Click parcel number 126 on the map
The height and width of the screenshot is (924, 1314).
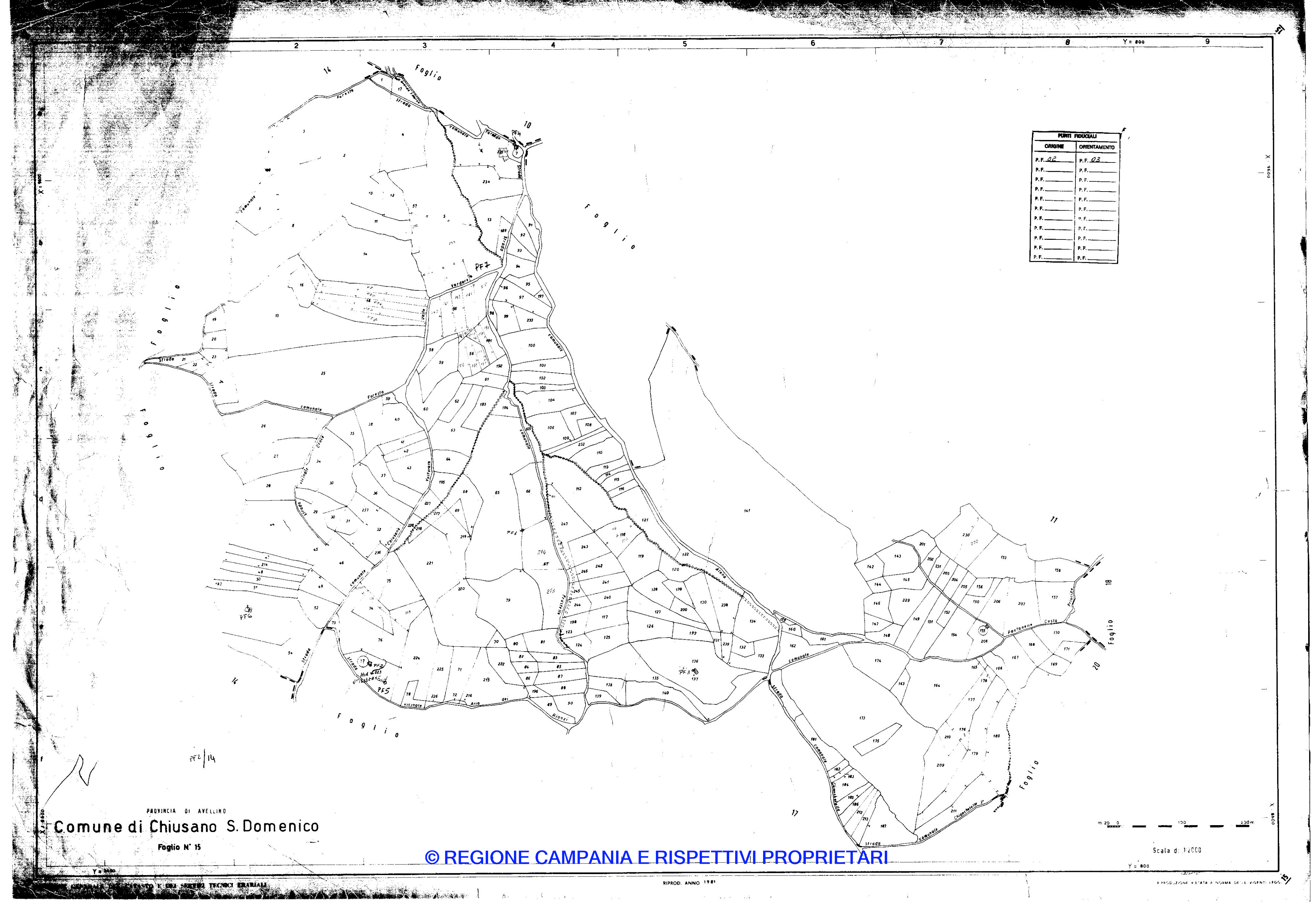click(650, 626)
